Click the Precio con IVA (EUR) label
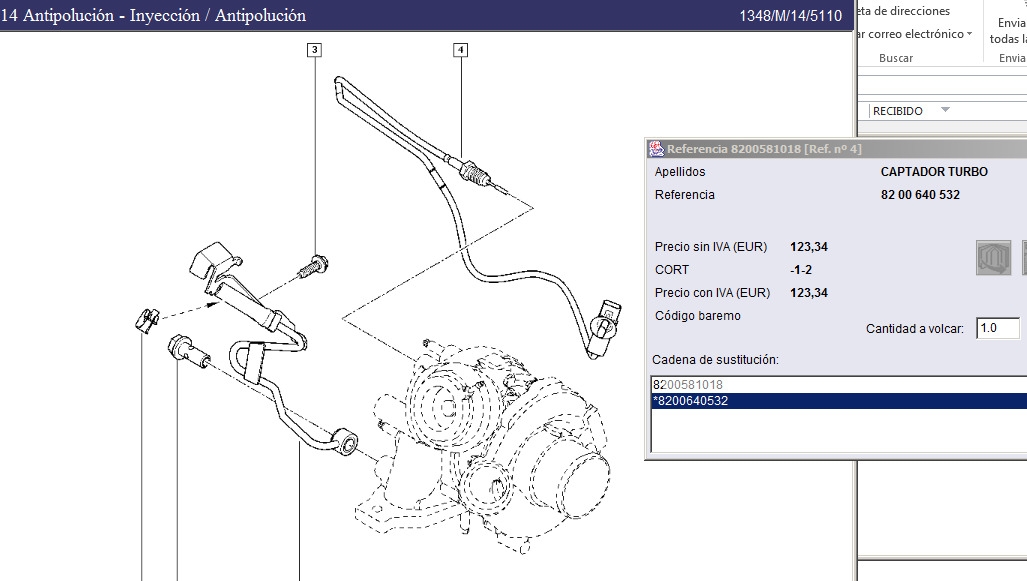 click(x=713, y=293)
